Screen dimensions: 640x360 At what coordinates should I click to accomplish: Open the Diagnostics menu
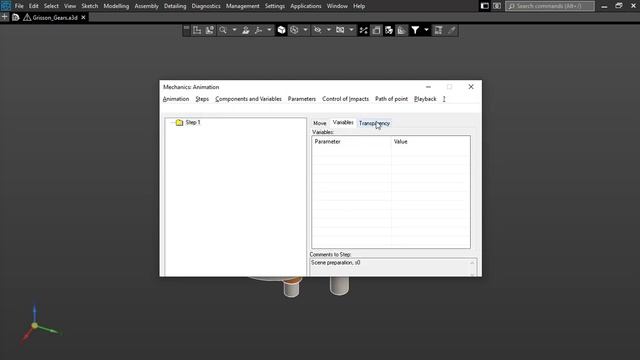206,6
